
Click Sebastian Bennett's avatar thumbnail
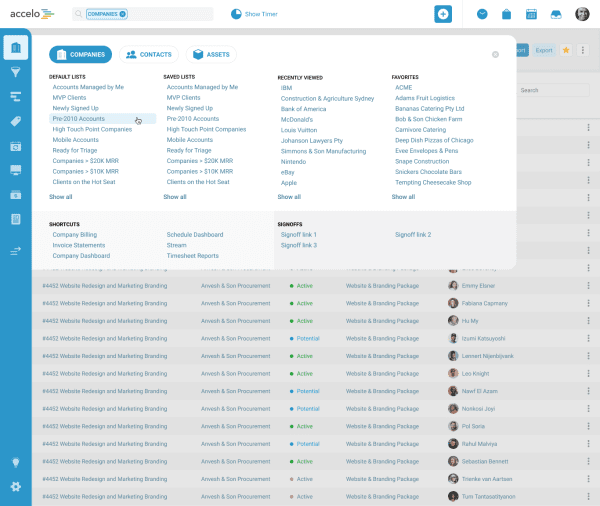(453, 461)
